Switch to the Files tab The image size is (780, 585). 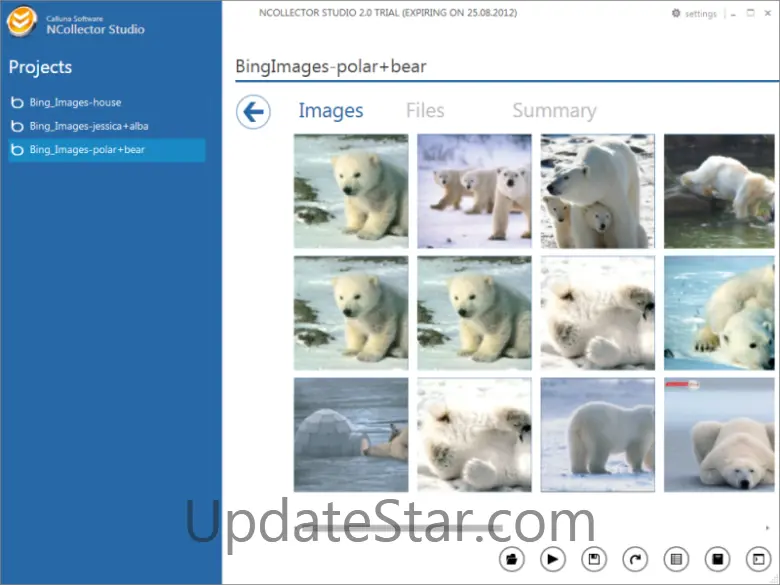point(425,111)
